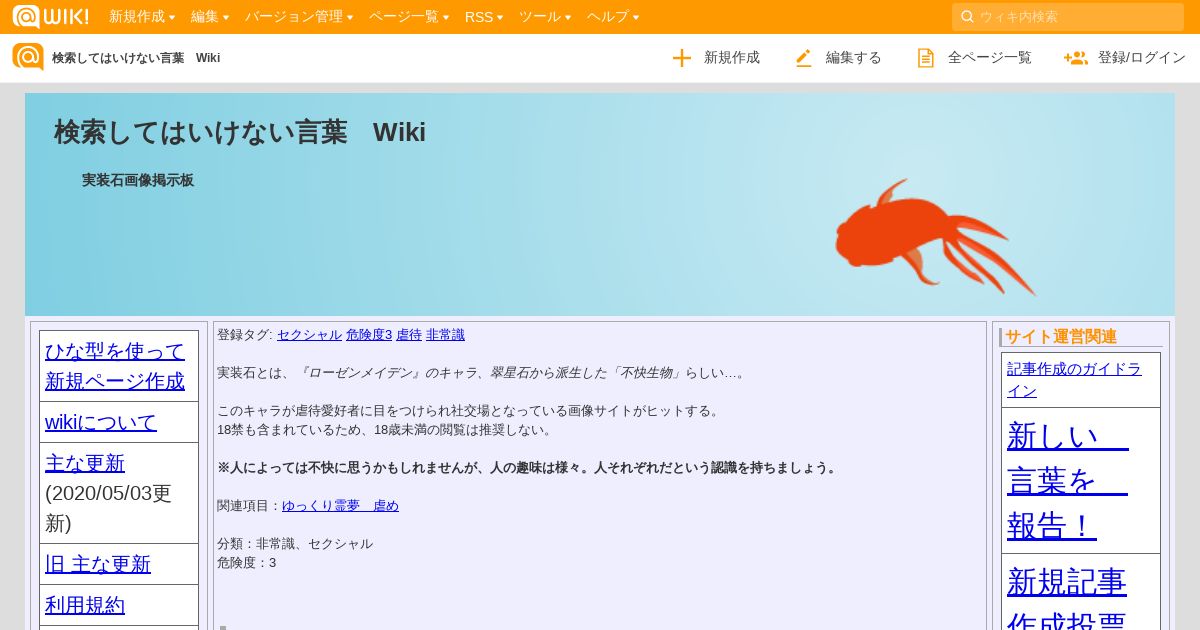This screenshot has height=630, width=1200.
Task: Click the add-user icon for 登録/ログイン
Action: pyautogui.click(x=1076, y=58)
